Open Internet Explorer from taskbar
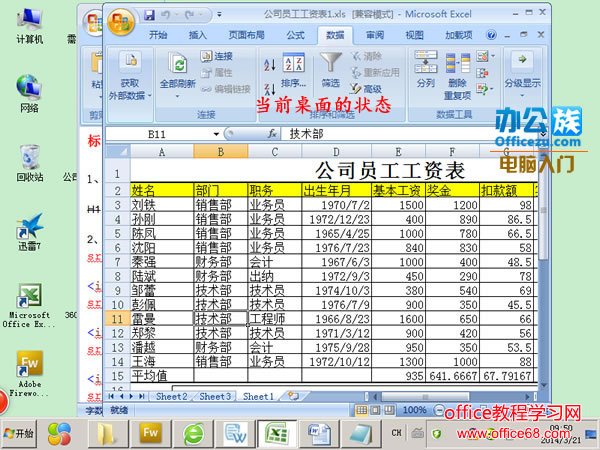The width and height of the screenshot is (600, 450). pos(193,434)
